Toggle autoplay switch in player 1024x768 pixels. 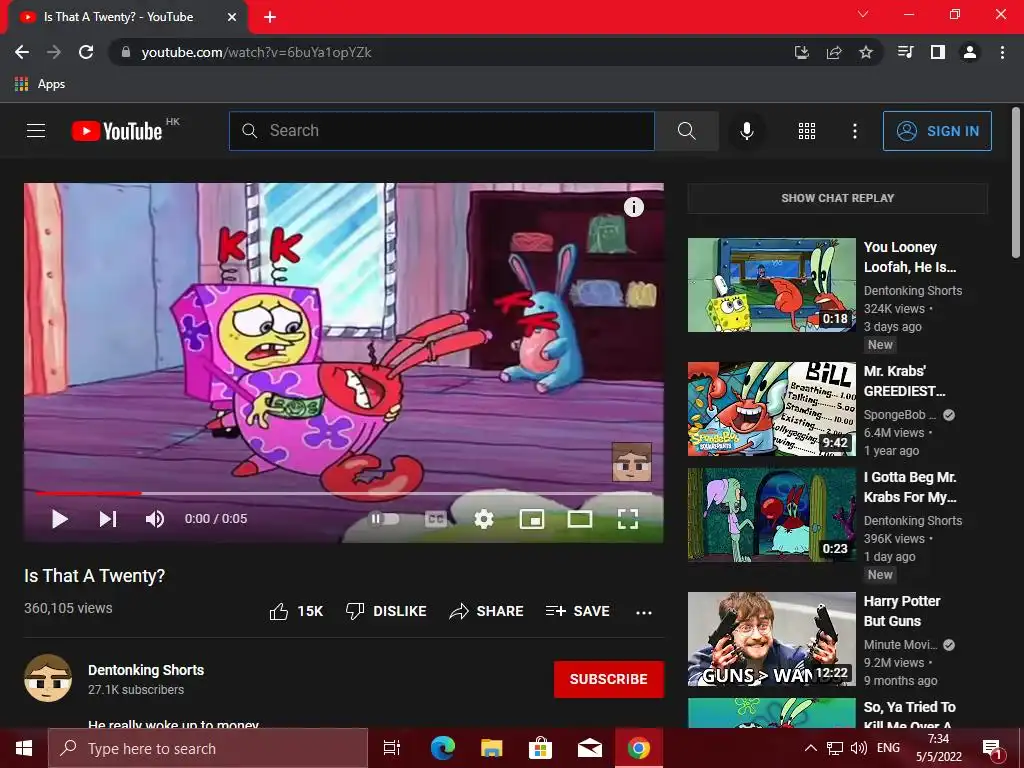coord(385,519)
